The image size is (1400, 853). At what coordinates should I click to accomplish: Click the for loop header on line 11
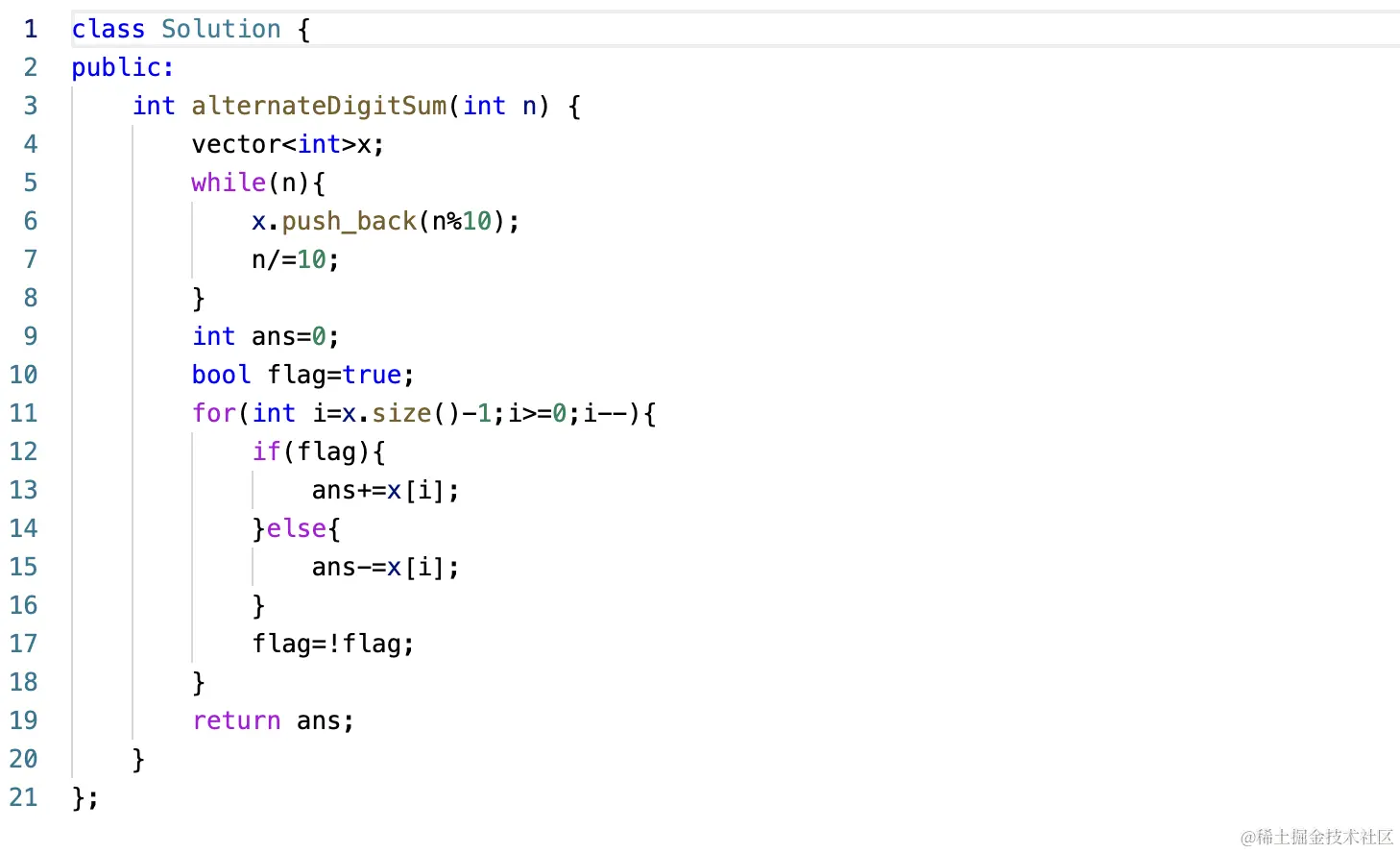(x=424, y=413)
